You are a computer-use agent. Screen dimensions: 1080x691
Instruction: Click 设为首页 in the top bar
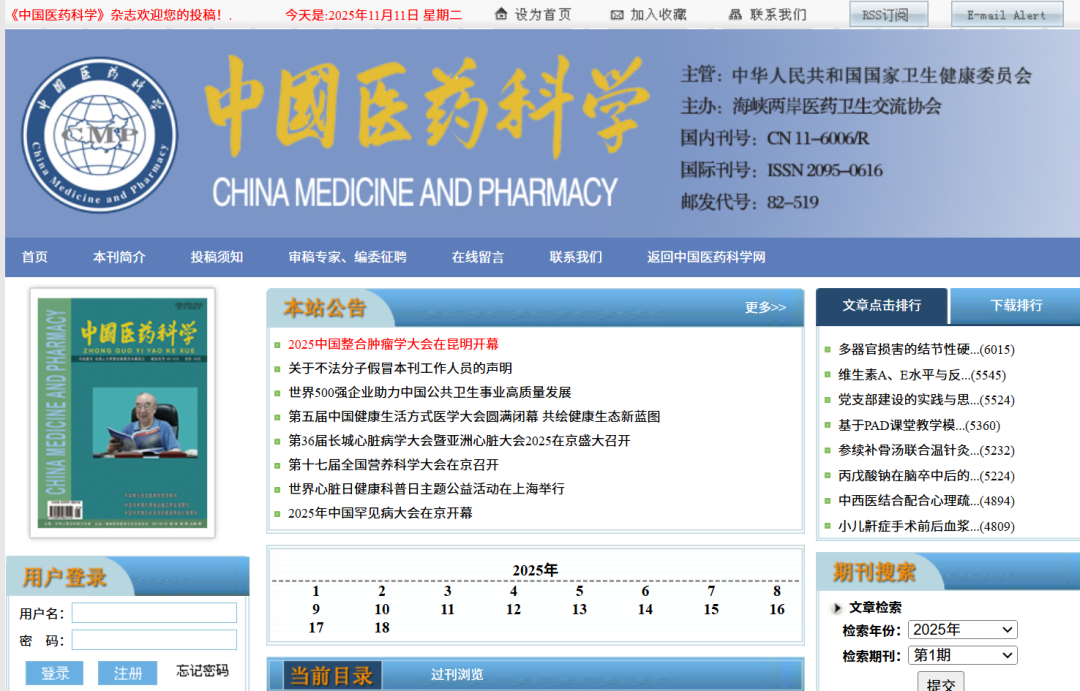(543, 14)
